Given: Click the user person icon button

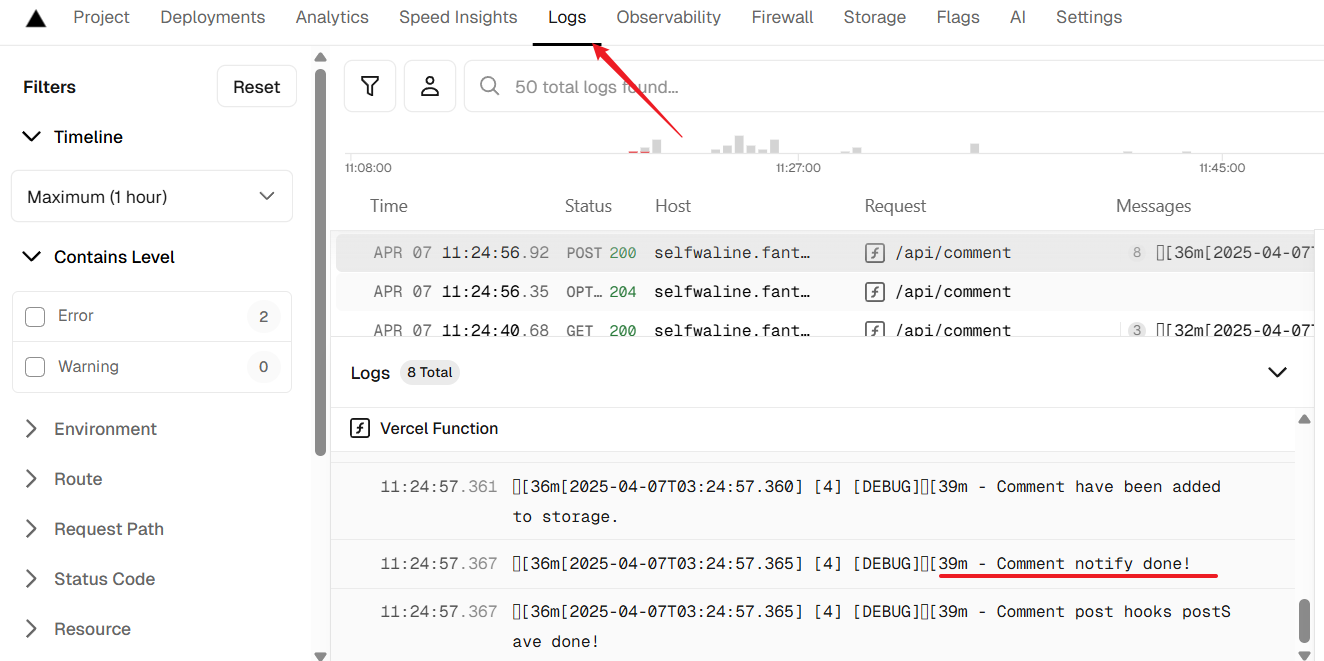Looking at the screenshot, I should point(430,86).
